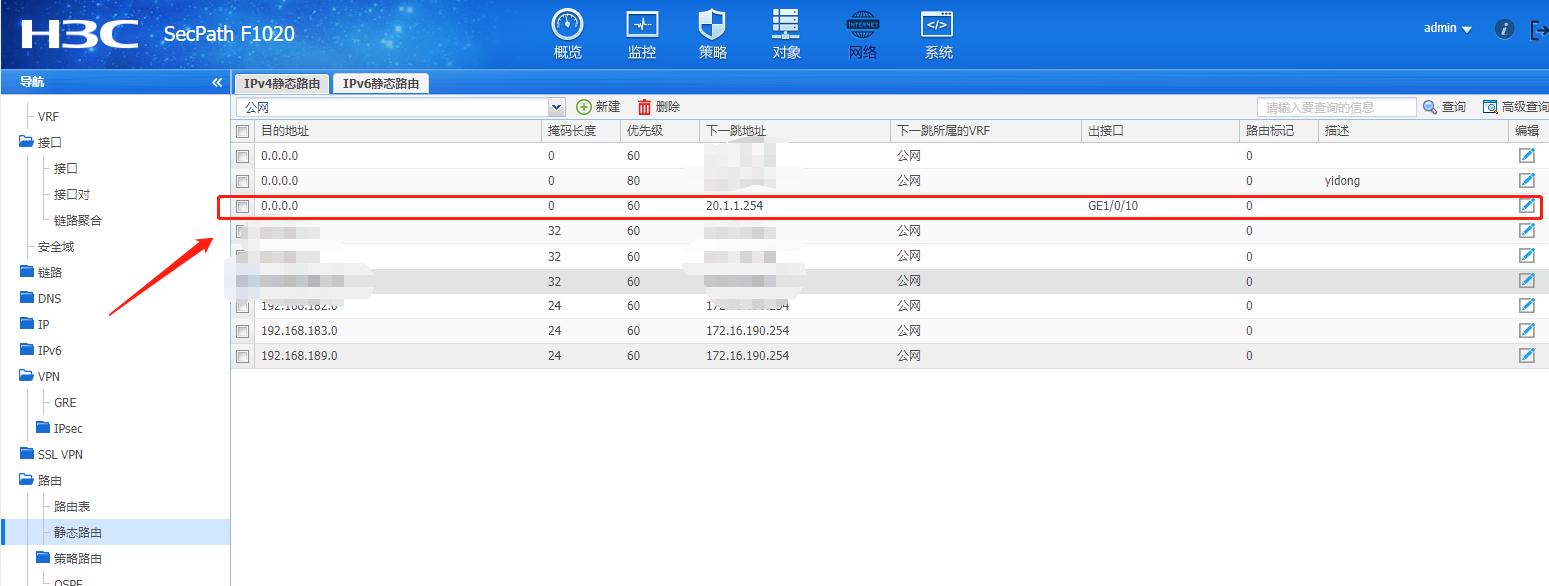Screen dimensions: 1549x586
Task: Click the edit pencil on the GE1/0/10 route
Action: (x=1526, y=205)
